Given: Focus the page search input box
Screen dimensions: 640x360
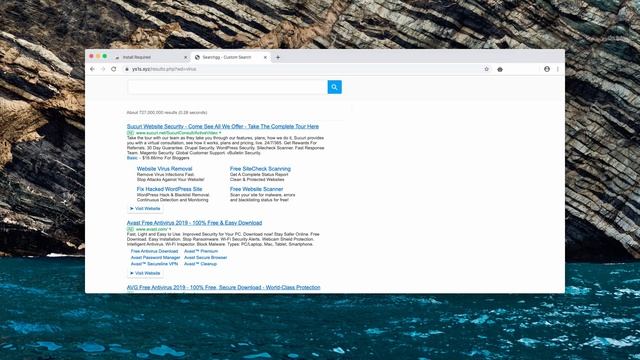Looking at the screenshot, I should 227,87.
